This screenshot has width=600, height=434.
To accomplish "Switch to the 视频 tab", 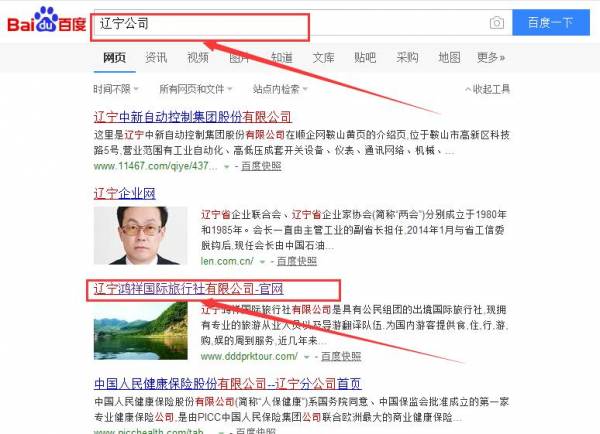I will click(x=198, y=57).
